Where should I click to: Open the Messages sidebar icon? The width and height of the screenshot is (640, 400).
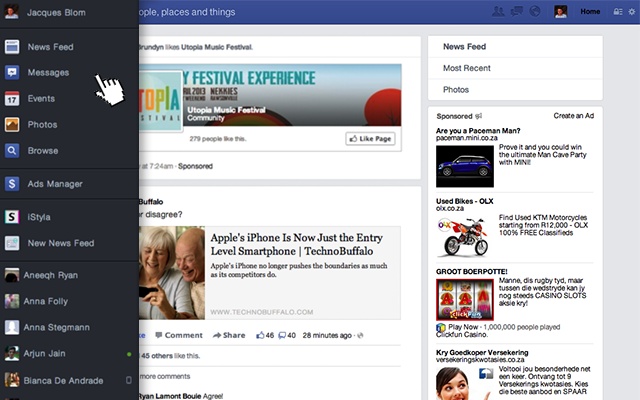(x=12, y=73)
